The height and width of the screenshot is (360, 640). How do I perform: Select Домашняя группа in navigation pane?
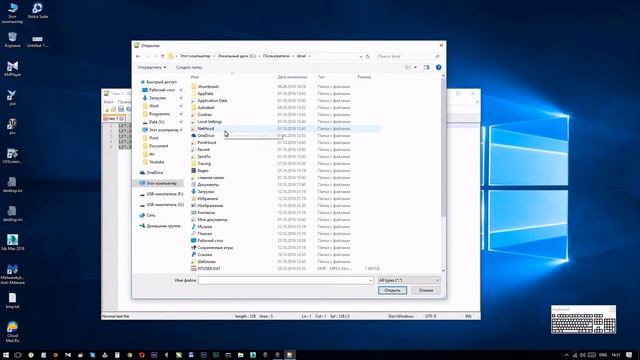[x=160, y=226]
